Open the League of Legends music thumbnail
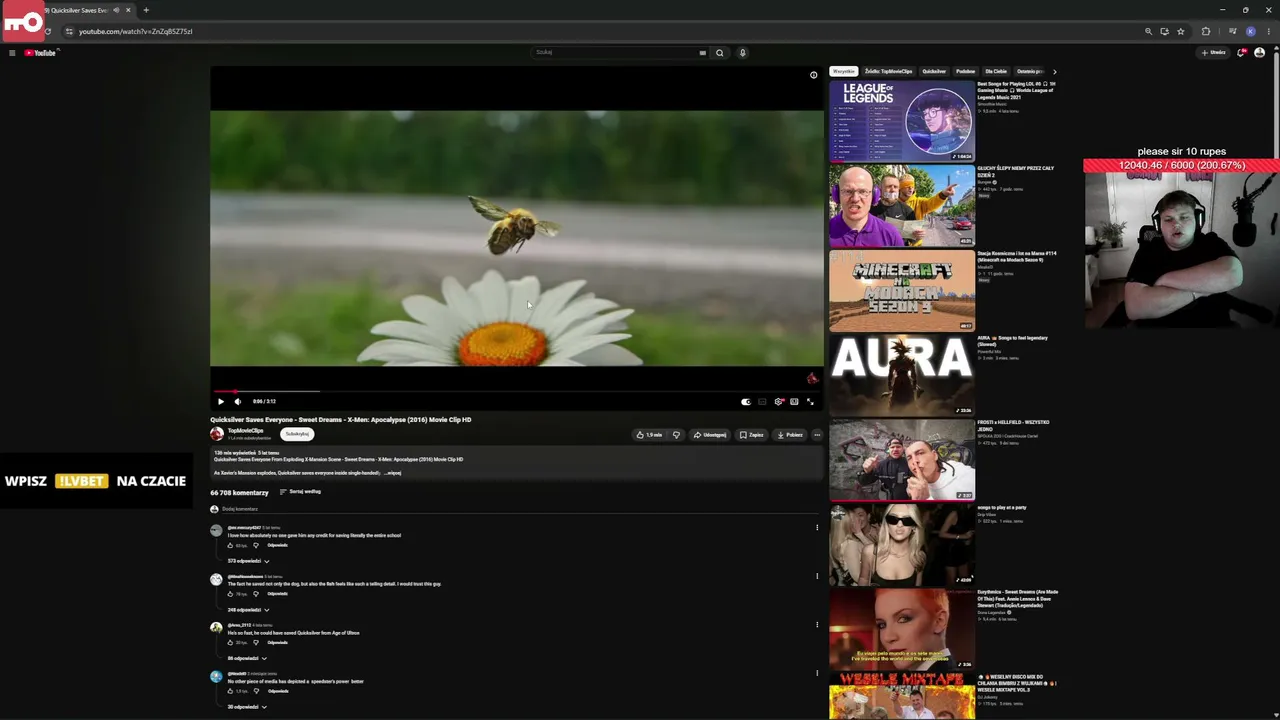The image size is (1280, 720). coord(901,121)
